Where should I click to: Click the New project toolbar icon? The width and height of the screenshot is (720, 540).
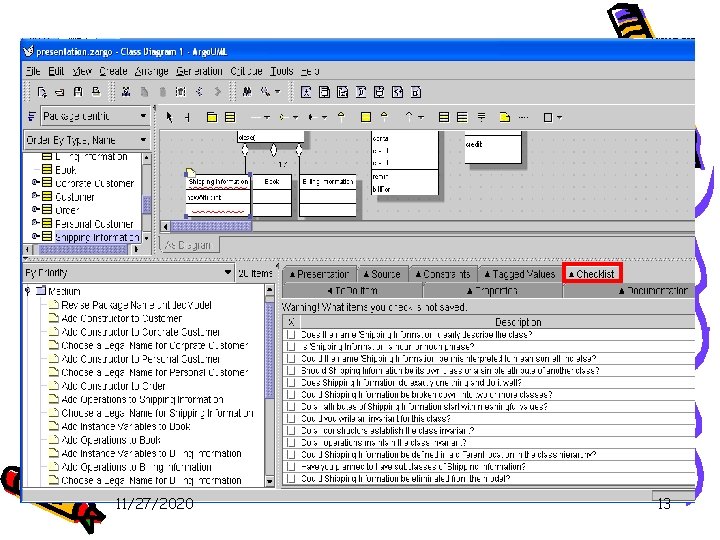coord(42,92)
